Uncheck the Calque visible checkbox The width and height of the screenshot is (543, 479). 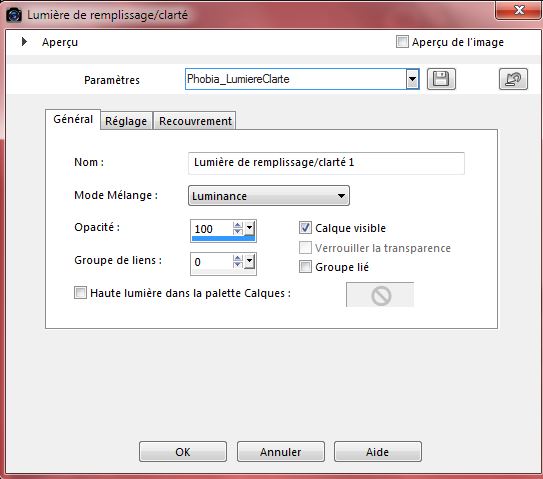305,228
